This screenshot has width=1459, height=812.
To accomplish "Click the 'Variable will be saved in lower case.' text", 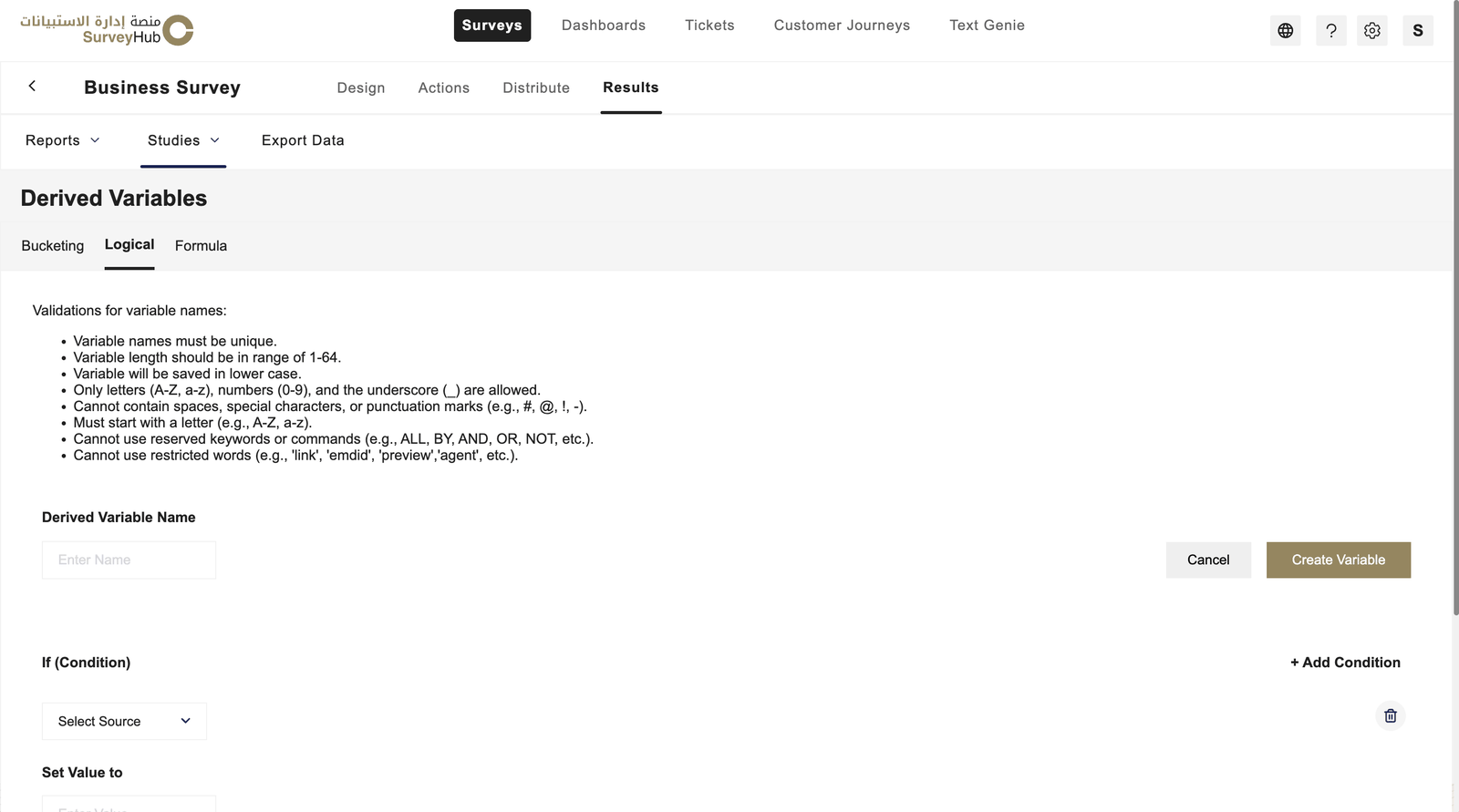I will (x=187, y=374).
